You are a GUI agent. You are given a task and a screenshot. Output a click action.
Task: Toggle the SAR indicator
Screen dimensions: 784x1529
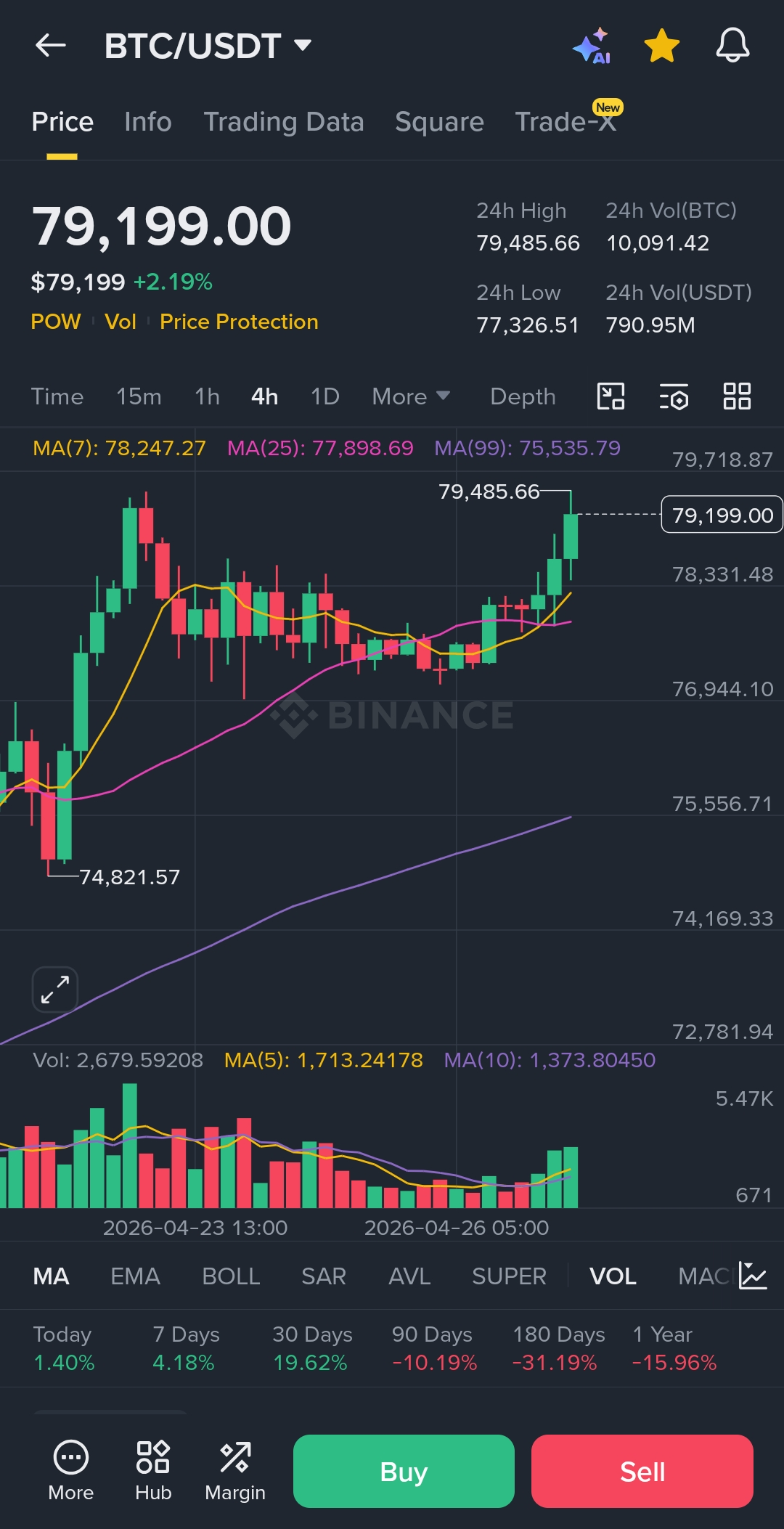tap(324, 1276)
